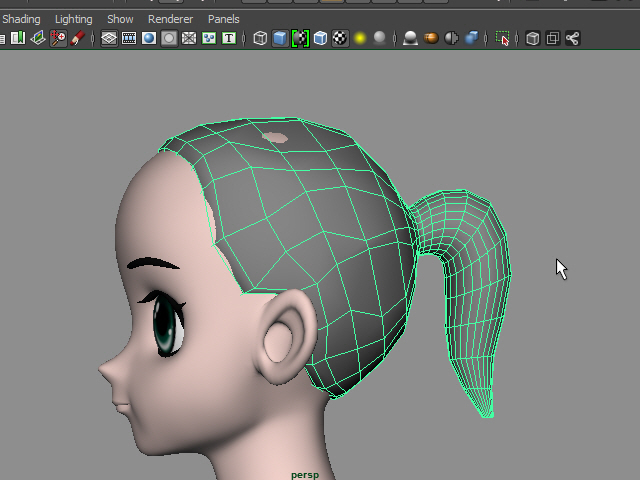The width and height of the screenshot is (640, 480).
Task: Enable the safe title 'T' overlay
Action: [x=229, y=39]
